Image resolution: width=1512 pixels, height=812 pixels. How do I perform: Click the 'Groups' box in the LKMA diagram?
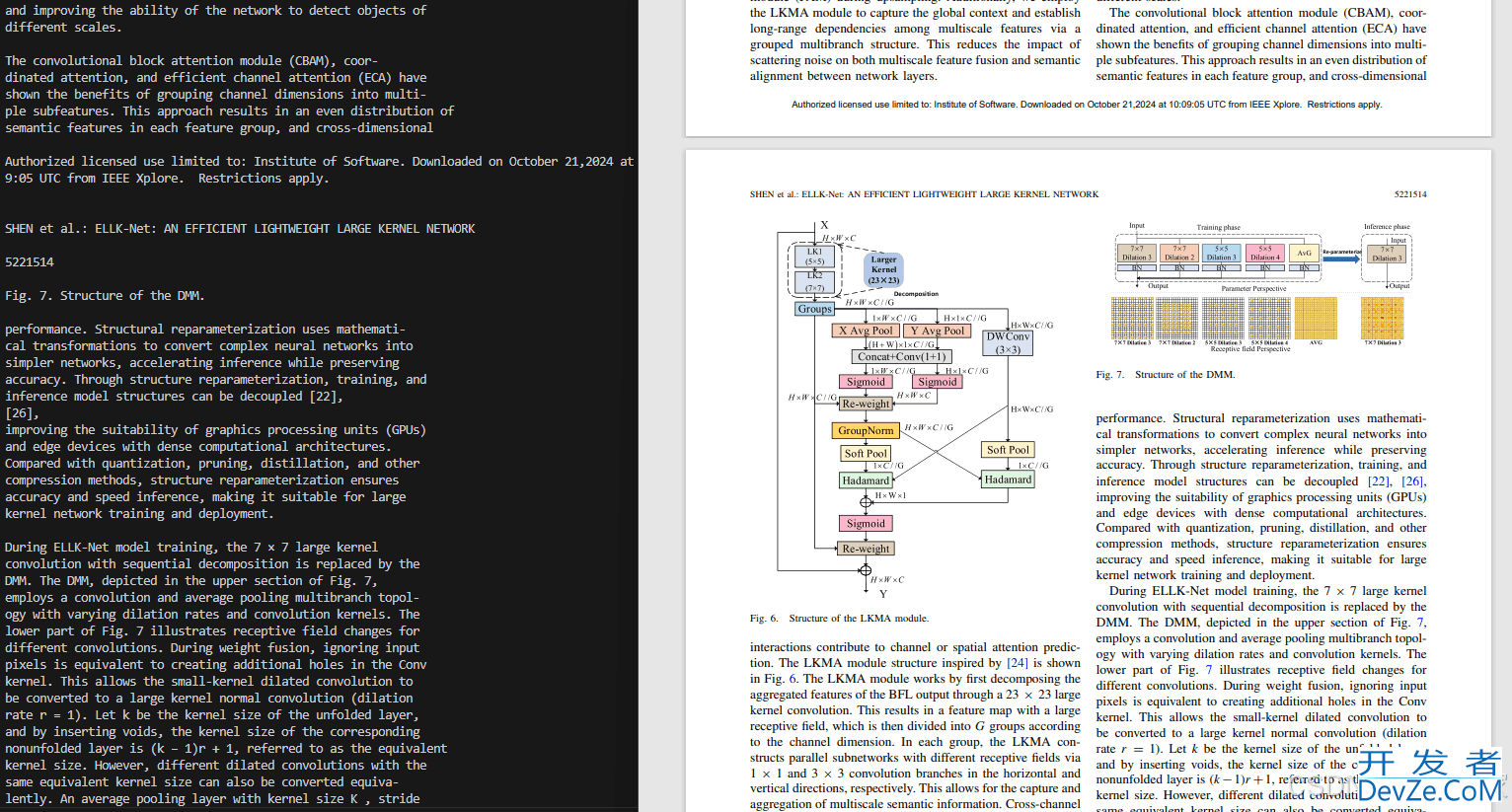814,309
